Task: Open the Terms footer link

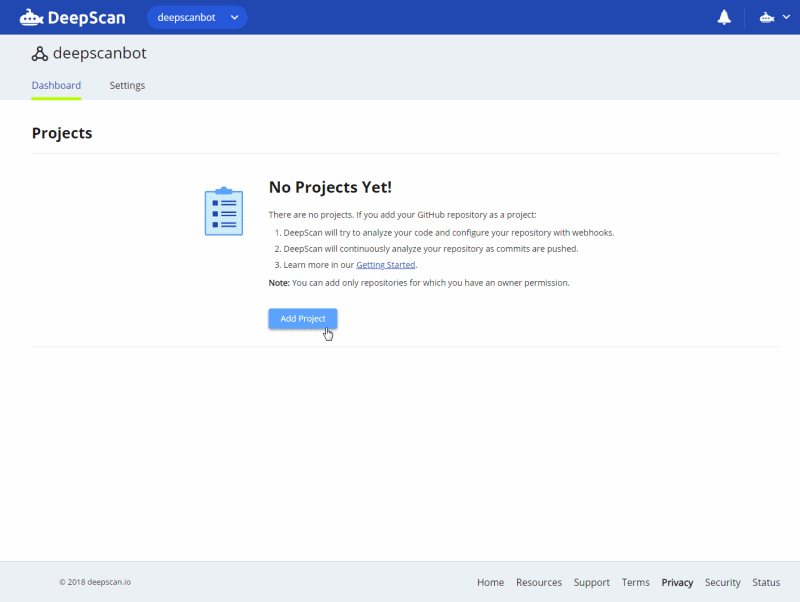Action: click(x=635, y=582)
